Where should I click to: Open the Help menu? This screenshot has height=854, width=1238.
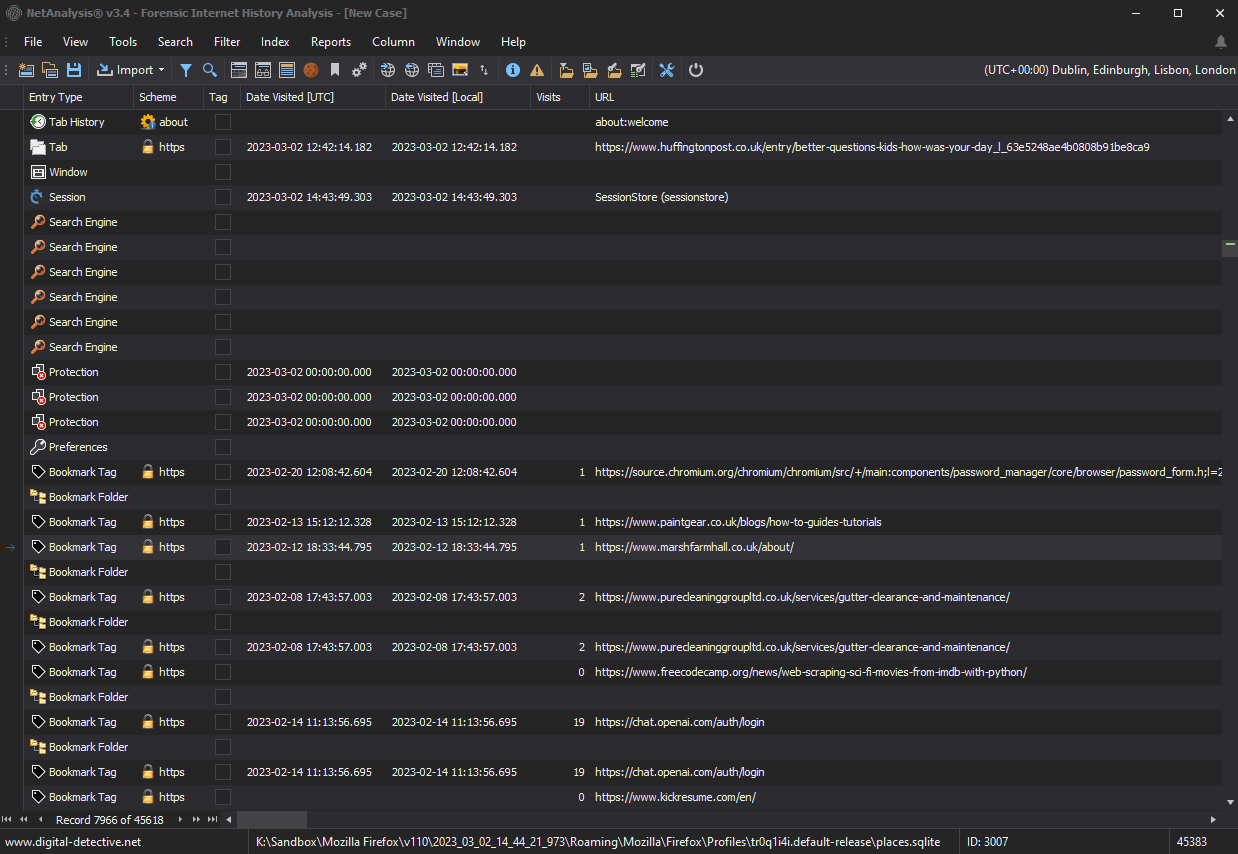[513, 42]
